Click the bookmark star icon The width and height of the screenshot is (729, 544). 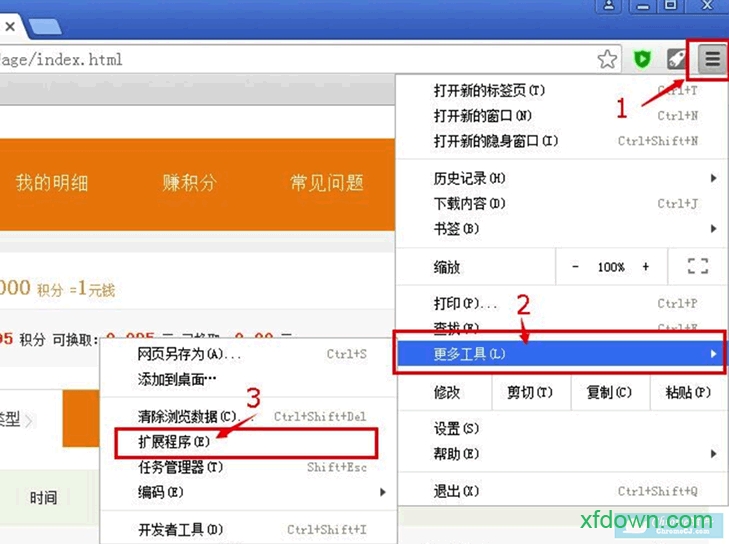click(x=607, y=60)
